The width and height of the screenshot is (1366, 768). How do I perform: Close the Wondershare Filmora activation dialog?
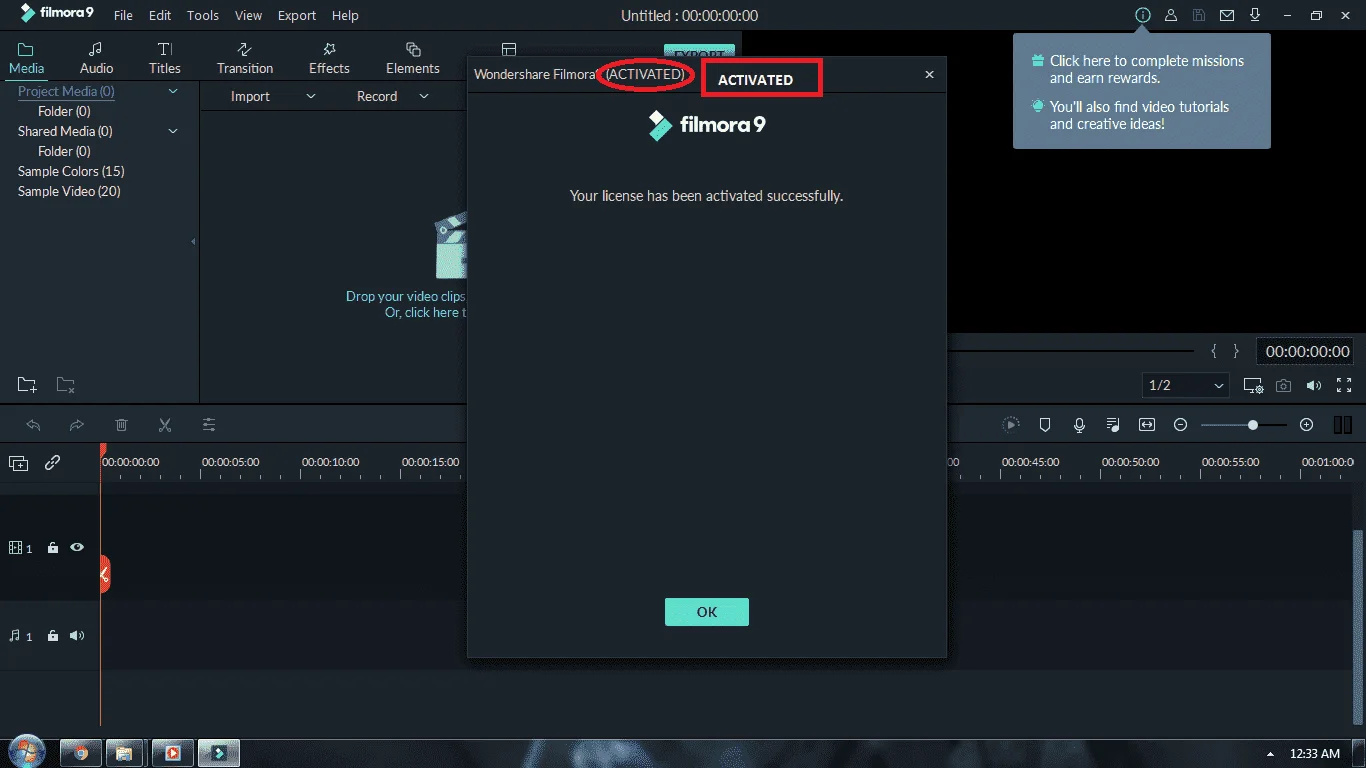(929, 74)
